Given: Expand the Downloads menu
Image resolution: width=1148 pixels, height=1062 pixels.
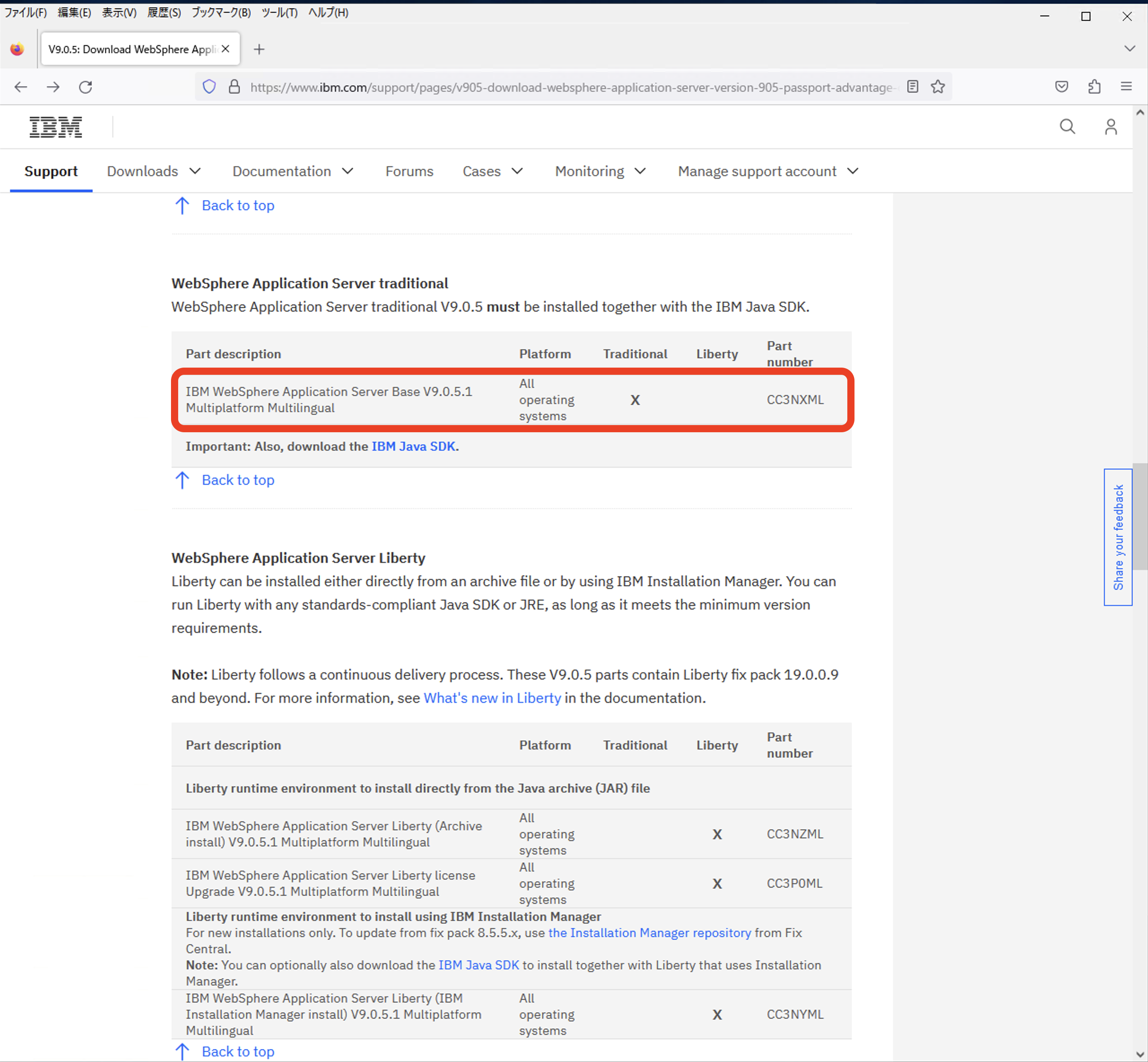Looking at the screenshot, I should pos(153,171).
